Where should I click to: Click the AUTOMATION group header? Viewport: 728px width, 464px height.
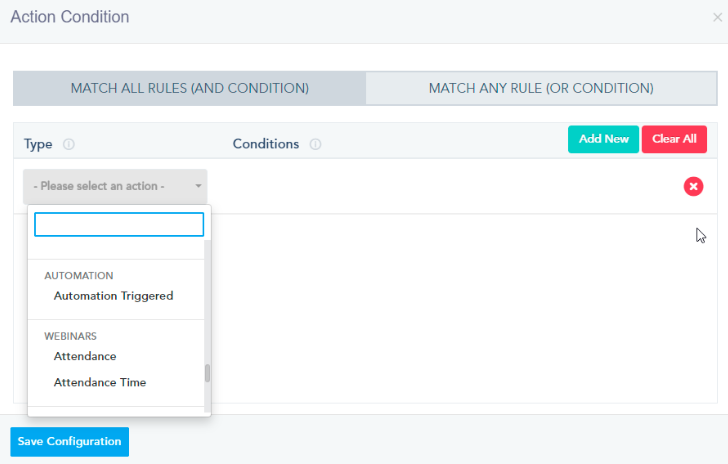click(x=79, y=275)
